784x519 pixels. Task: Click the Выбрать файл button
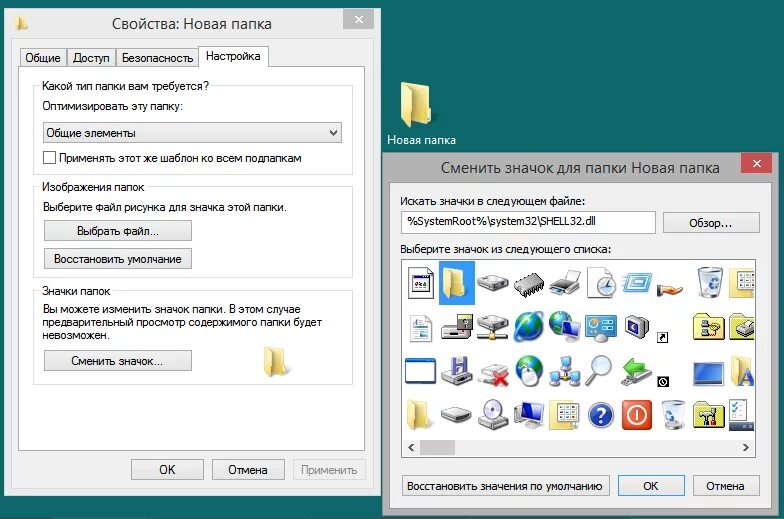[118, 231]
